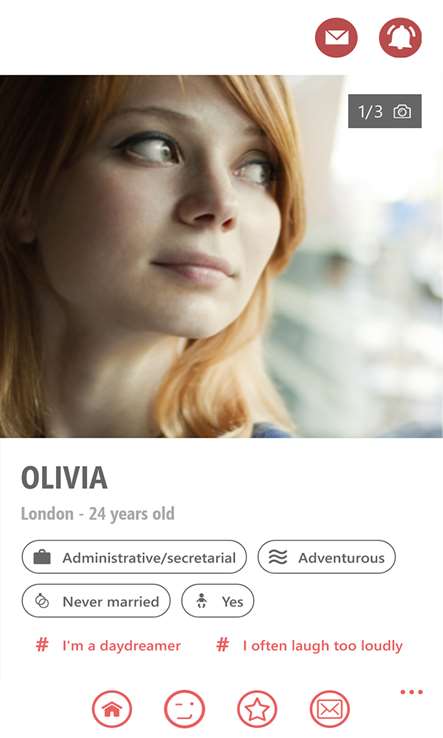The height and width of the screenshot is (738, 443).
Task: Select the children Yes tag
Action: coord(217,601)
